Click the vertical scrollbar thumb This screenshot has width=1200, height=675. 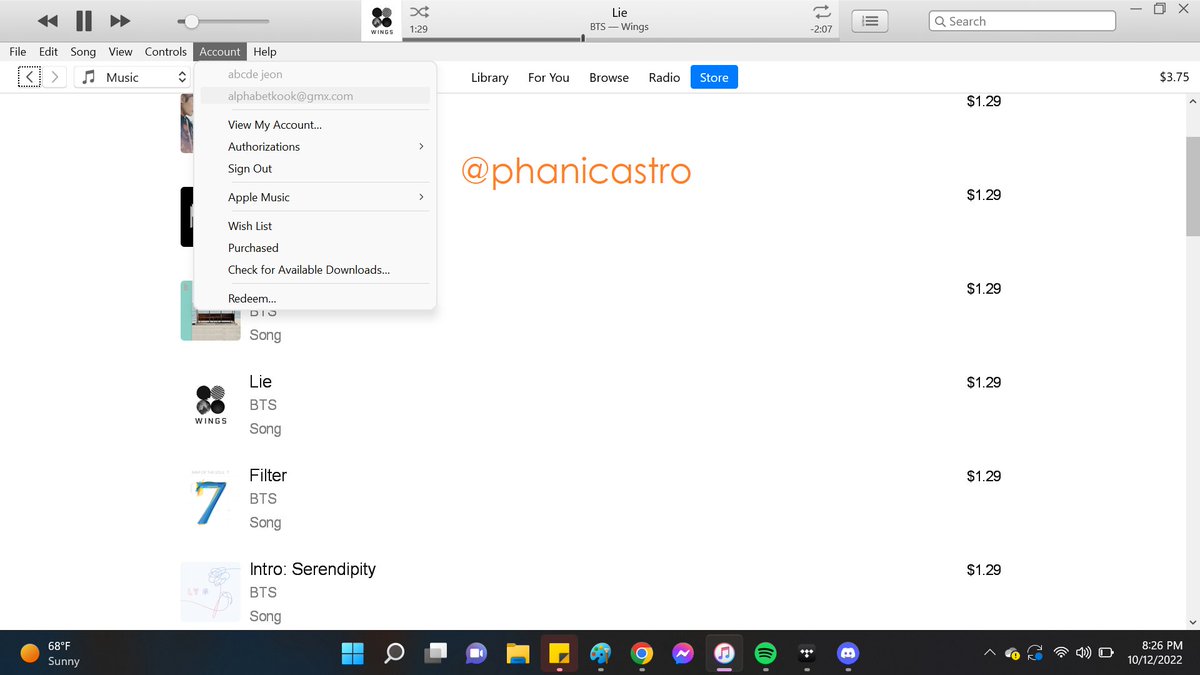tap(1192, 186)
